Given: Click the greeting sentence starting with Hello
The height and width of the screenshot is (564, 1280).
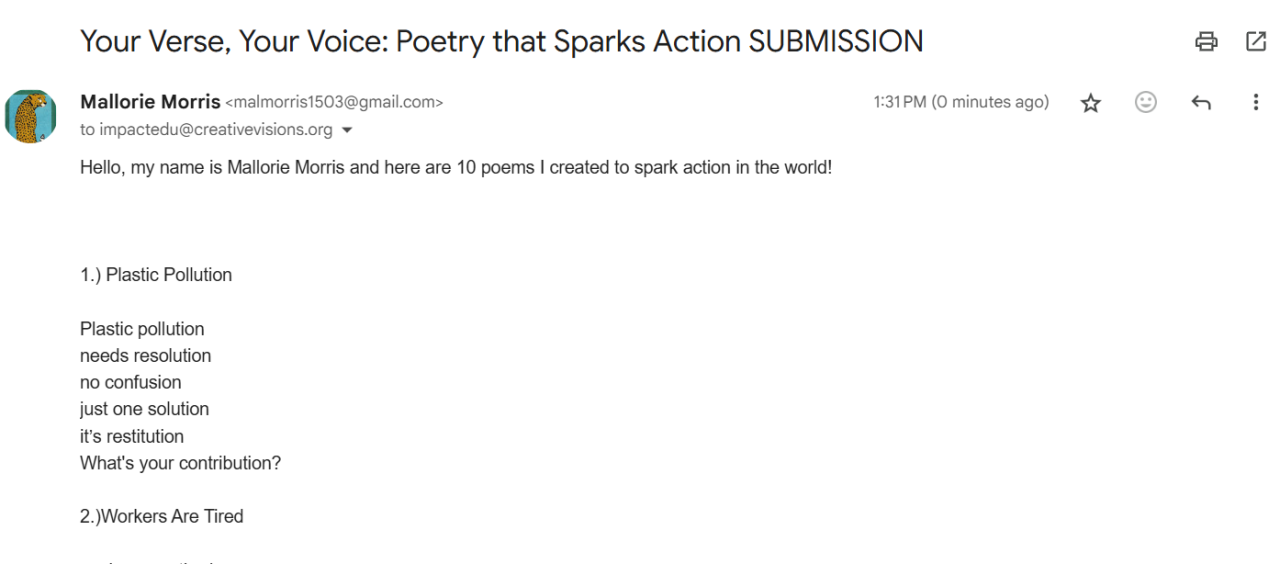Looking at the screenshot, I should (x=456, y=167).
